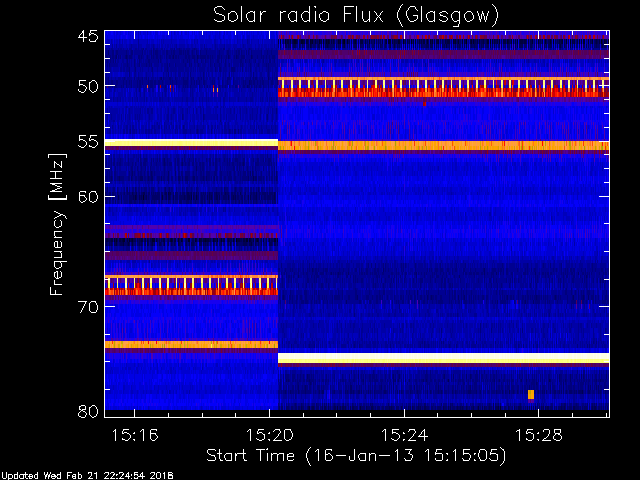Click the small red spot near 15:24 below 50 MHz
The width and height of the screenshot is (640, 480).
point(424,104)
